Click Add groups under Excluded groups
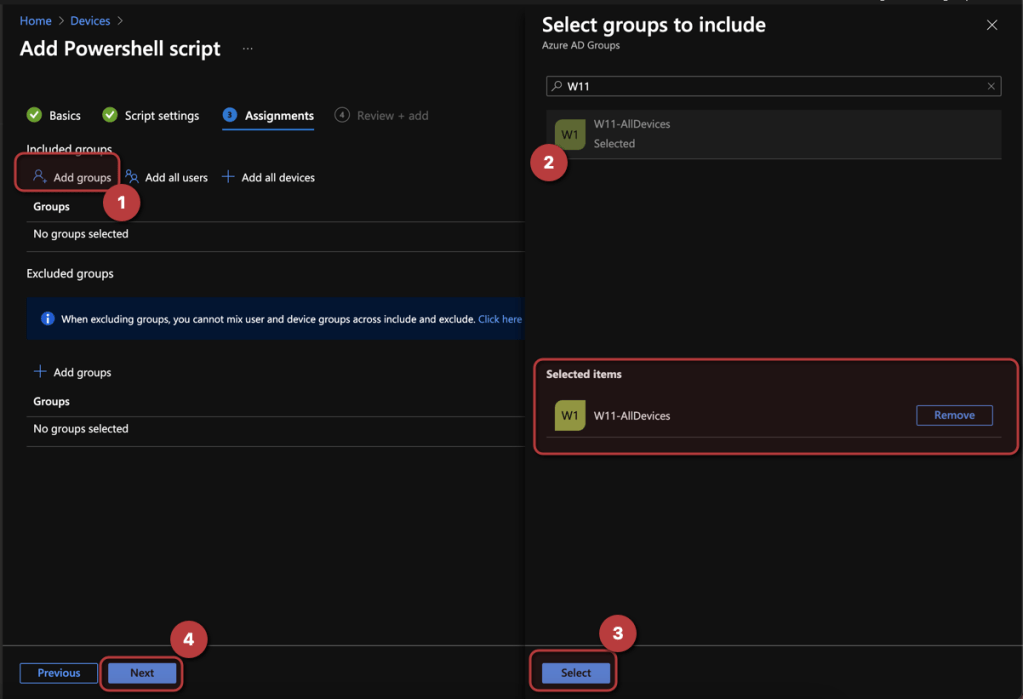1023x699 pixels. tap(71, 372)
